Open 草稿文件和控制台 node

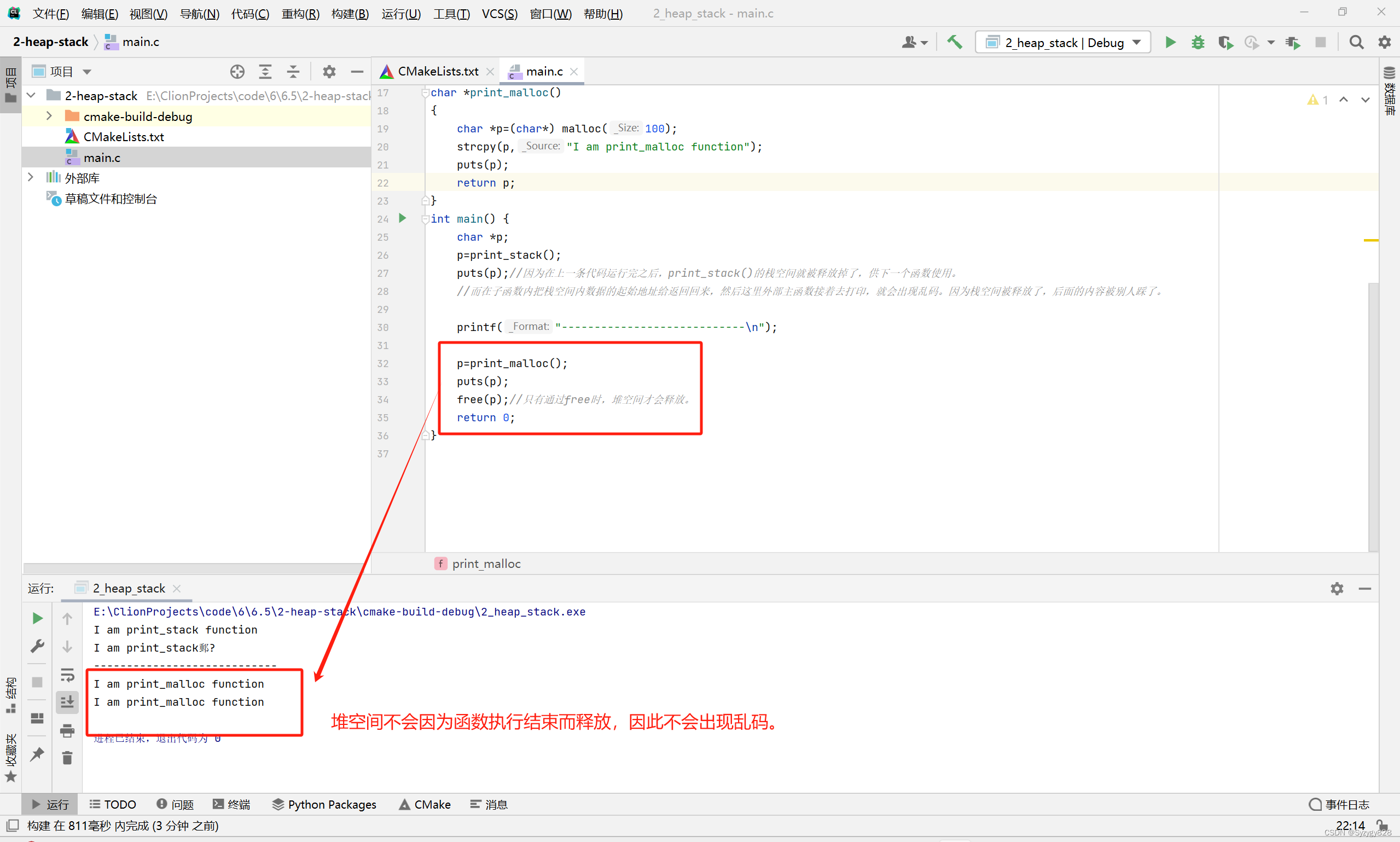point(111,199)
